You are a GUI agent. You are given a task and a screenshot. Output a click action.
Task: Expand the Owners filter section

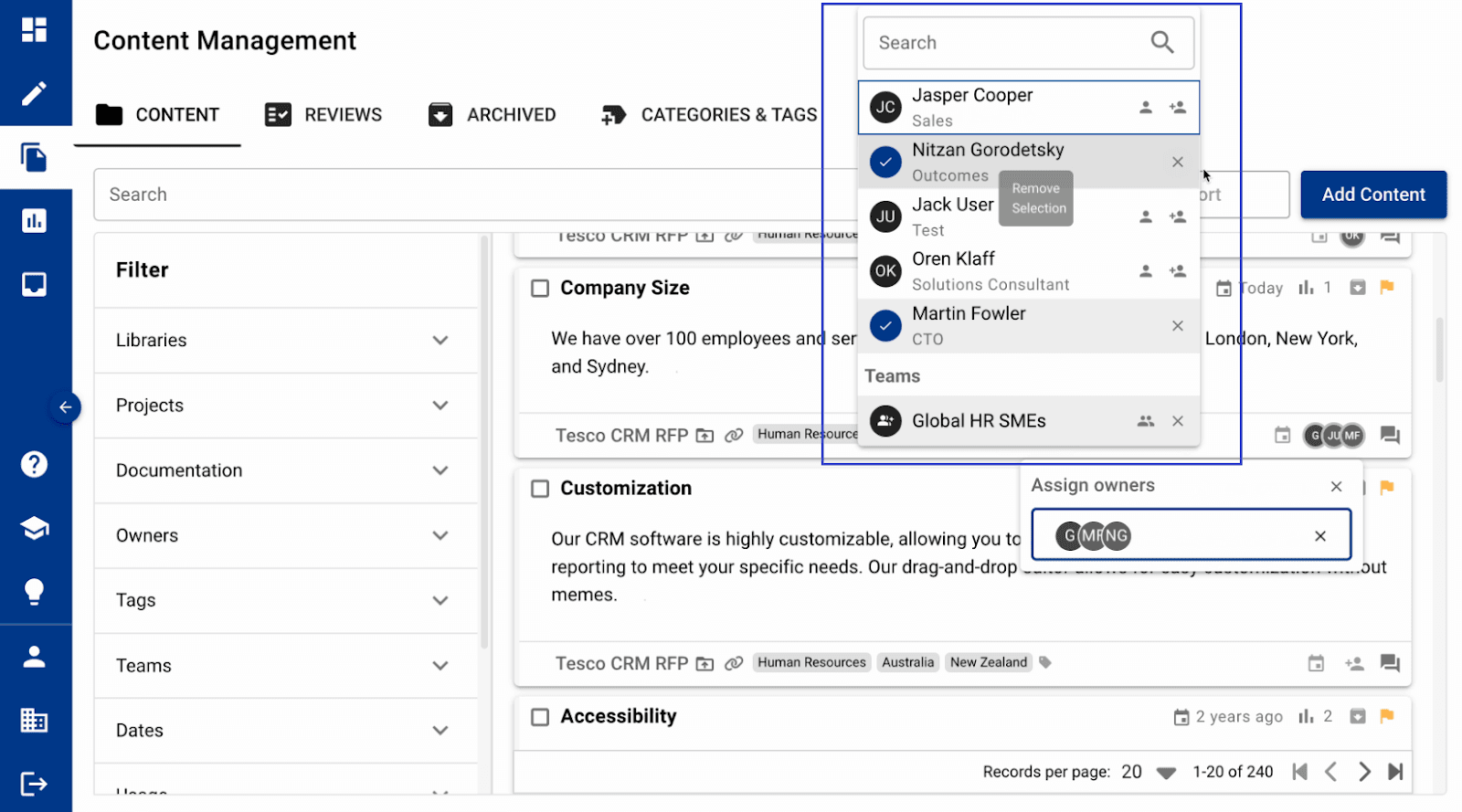440,536
